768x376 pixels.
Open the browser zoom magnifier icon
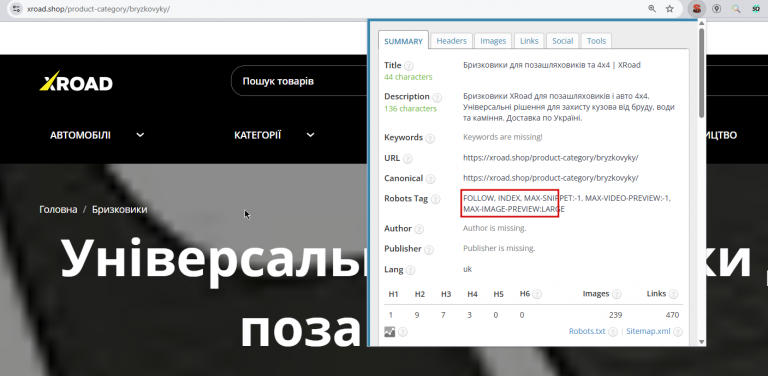tap(652, 8)
